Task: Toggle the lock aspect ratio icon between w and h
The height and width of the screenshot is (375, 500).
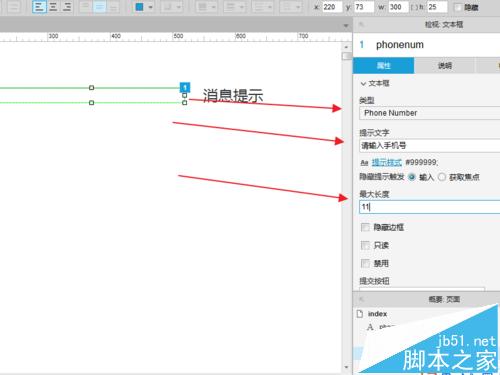Action: tap(415, 7)
